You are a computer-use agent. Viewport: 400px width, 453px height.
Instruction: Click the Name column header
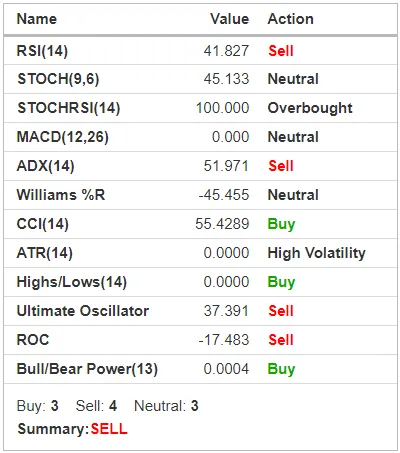pos(37,19)
